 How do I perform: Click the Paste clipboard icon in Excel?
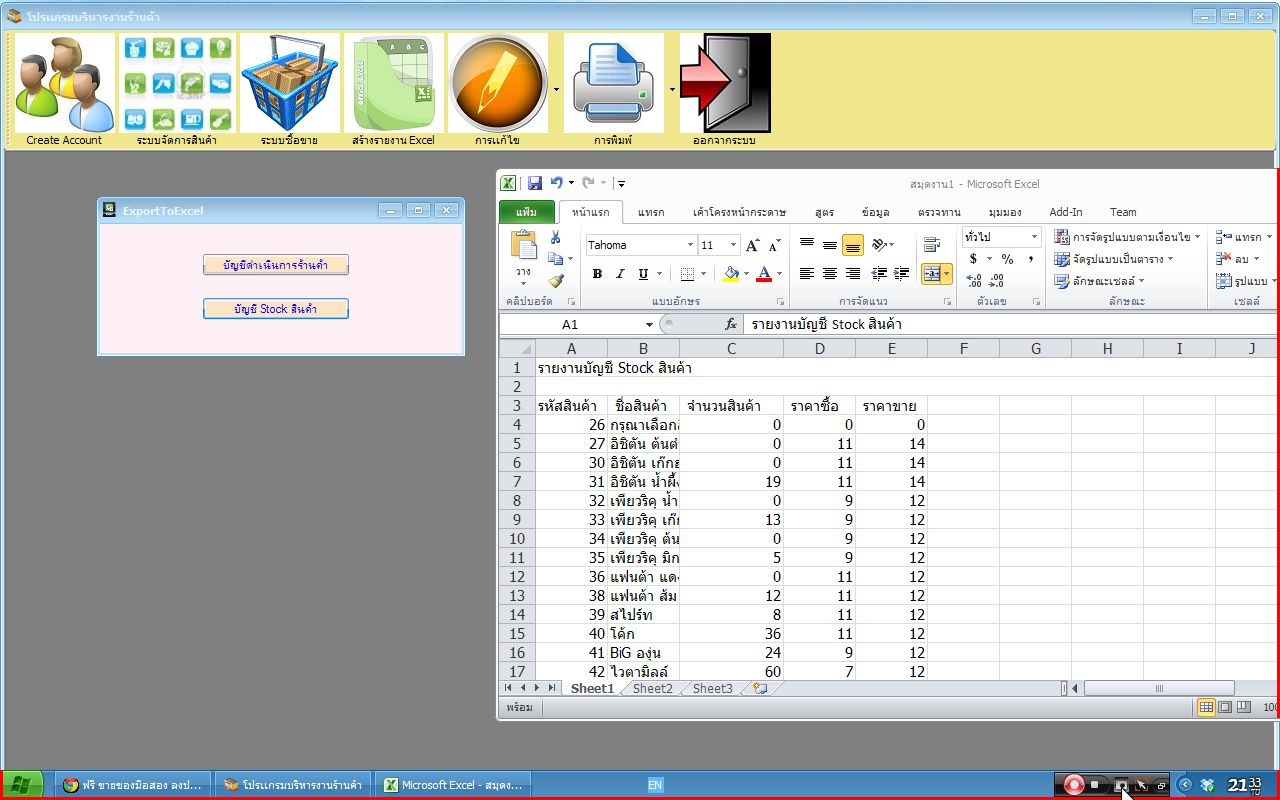pos(523,245)
